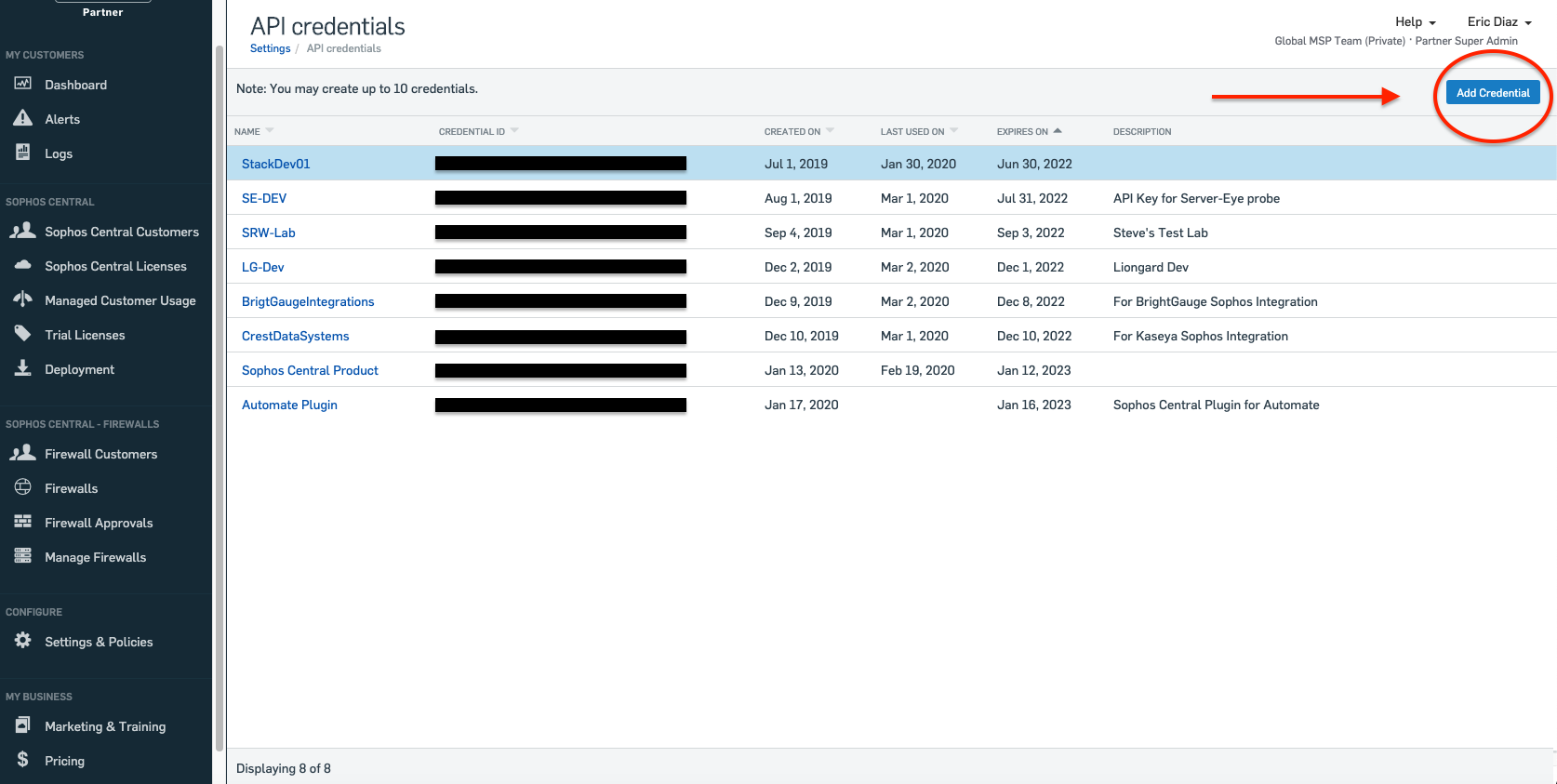Click the Trial Licenses tag icon

coord(22,334)
